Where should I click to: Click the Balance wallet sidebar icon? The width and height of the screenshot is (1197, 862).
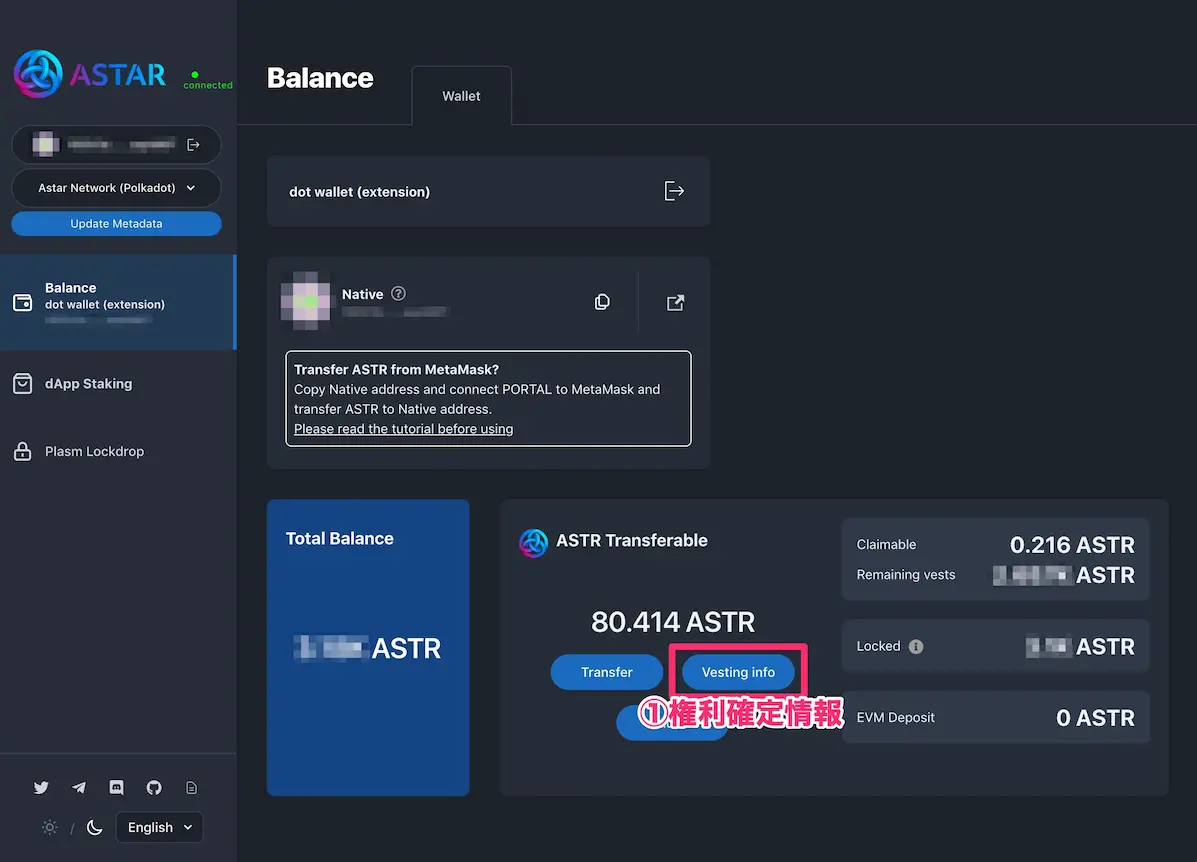pos(23,302)
